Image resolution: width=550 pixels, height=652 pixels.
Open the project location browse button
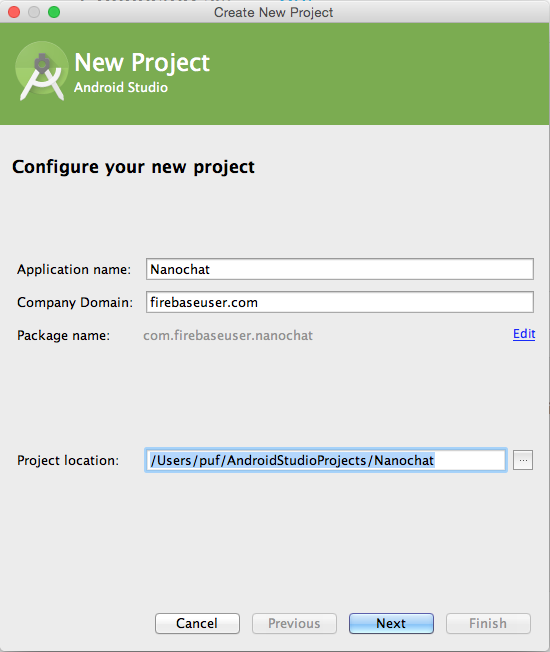(523, 460)
